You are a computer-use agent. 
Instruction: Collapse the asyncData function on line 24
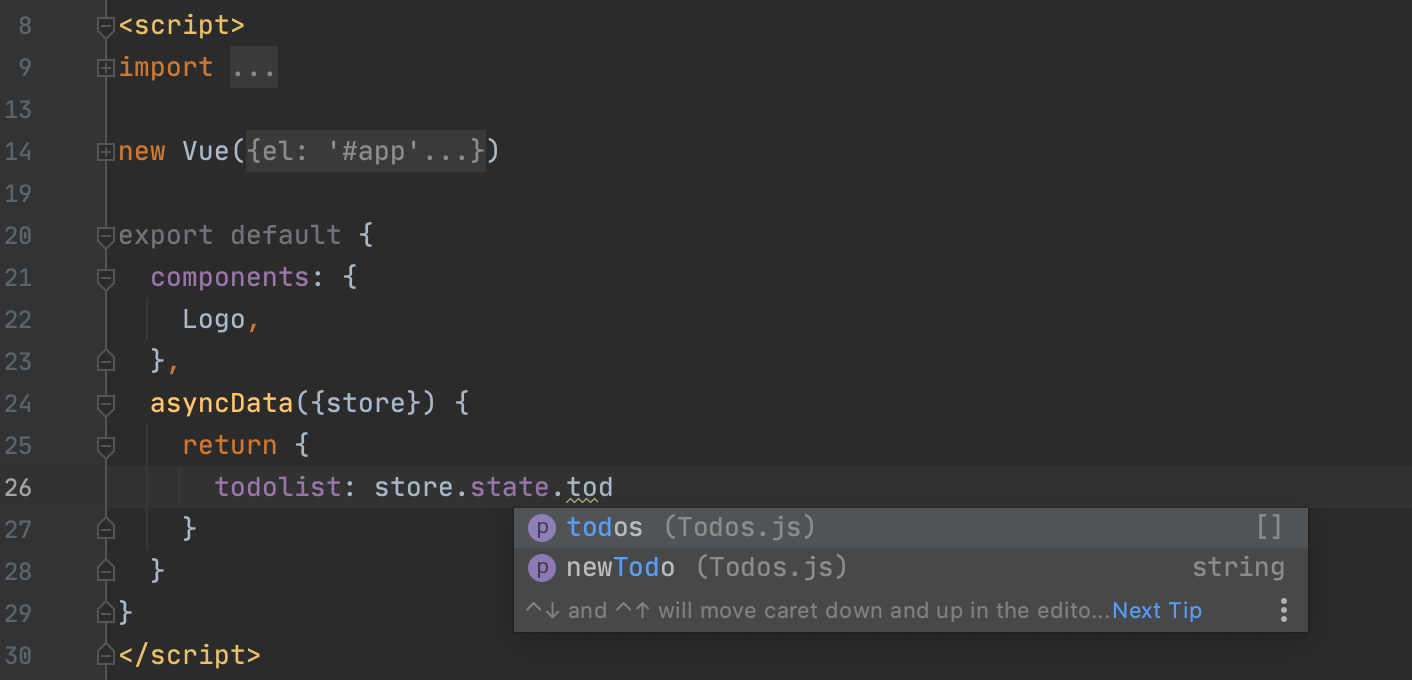[105, 404]
